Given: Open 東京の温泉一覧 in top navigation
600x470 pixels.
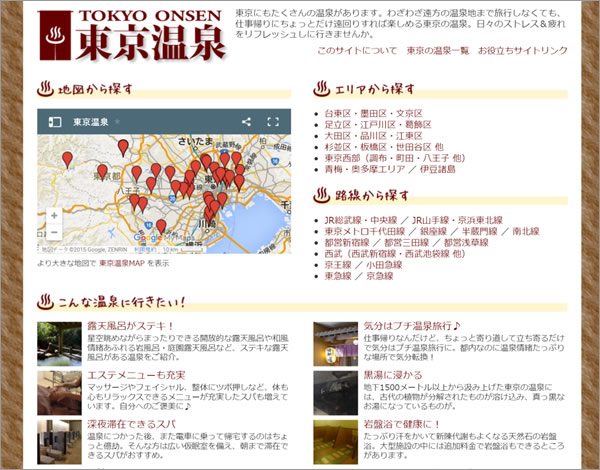Looking at the screenshot, I should pyautogui.click(x=437, y=50).
